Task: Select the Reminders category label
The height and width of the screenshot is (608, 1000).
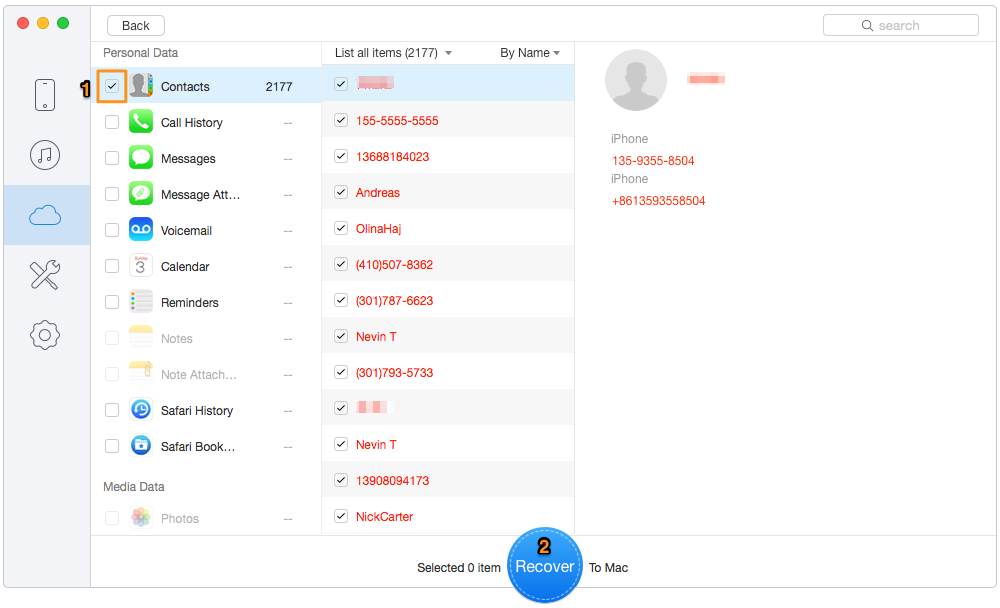Action: pyautogui.click(x=189, y=302)
